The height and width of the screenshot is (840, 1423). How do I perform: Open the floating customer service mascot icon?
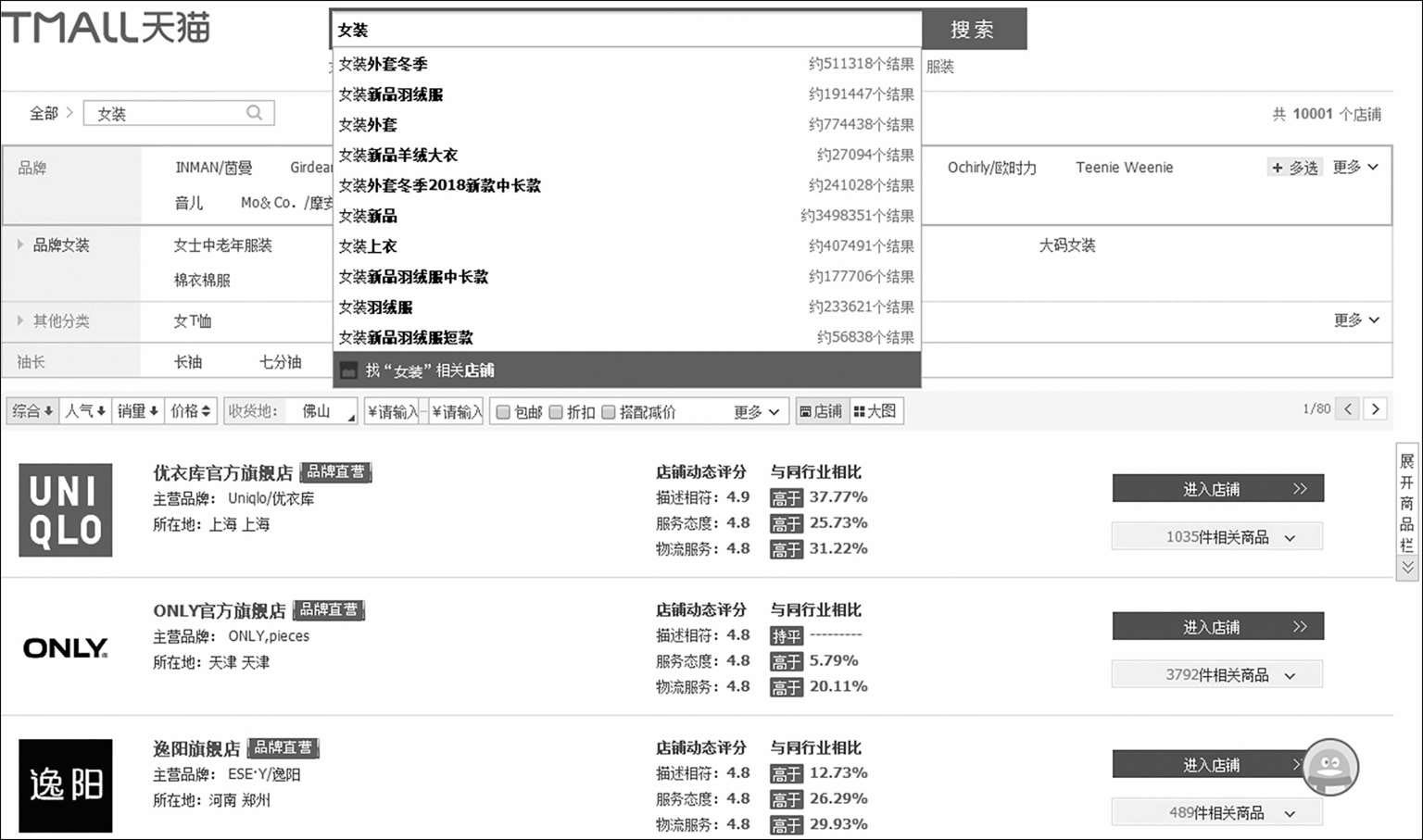pos(1329,767)
